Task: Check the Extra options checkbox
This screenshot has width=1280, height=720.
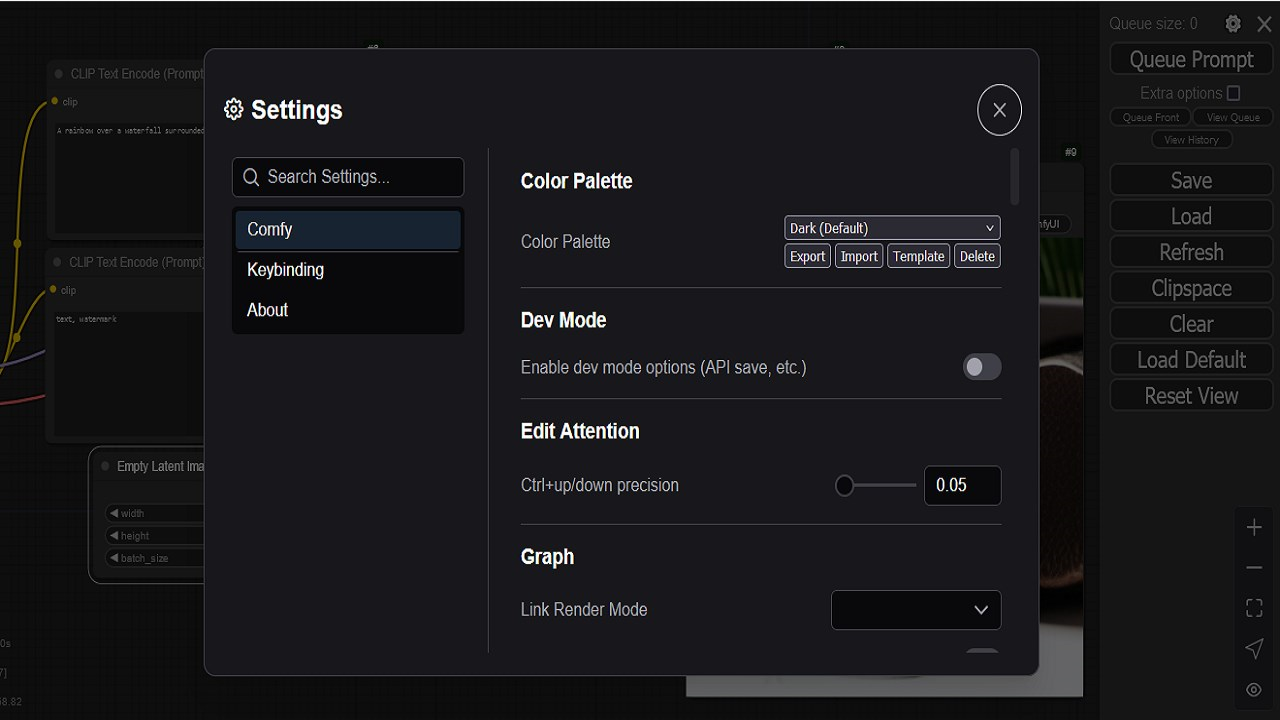Action: [x=1232, y=92]
